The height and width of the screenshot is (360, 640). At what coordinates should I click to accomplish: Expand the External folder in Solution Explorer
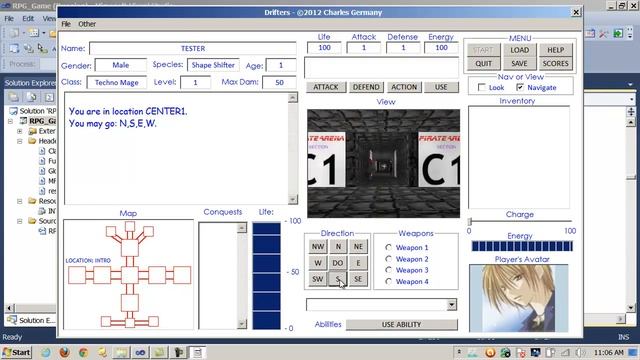pos(20,131)
